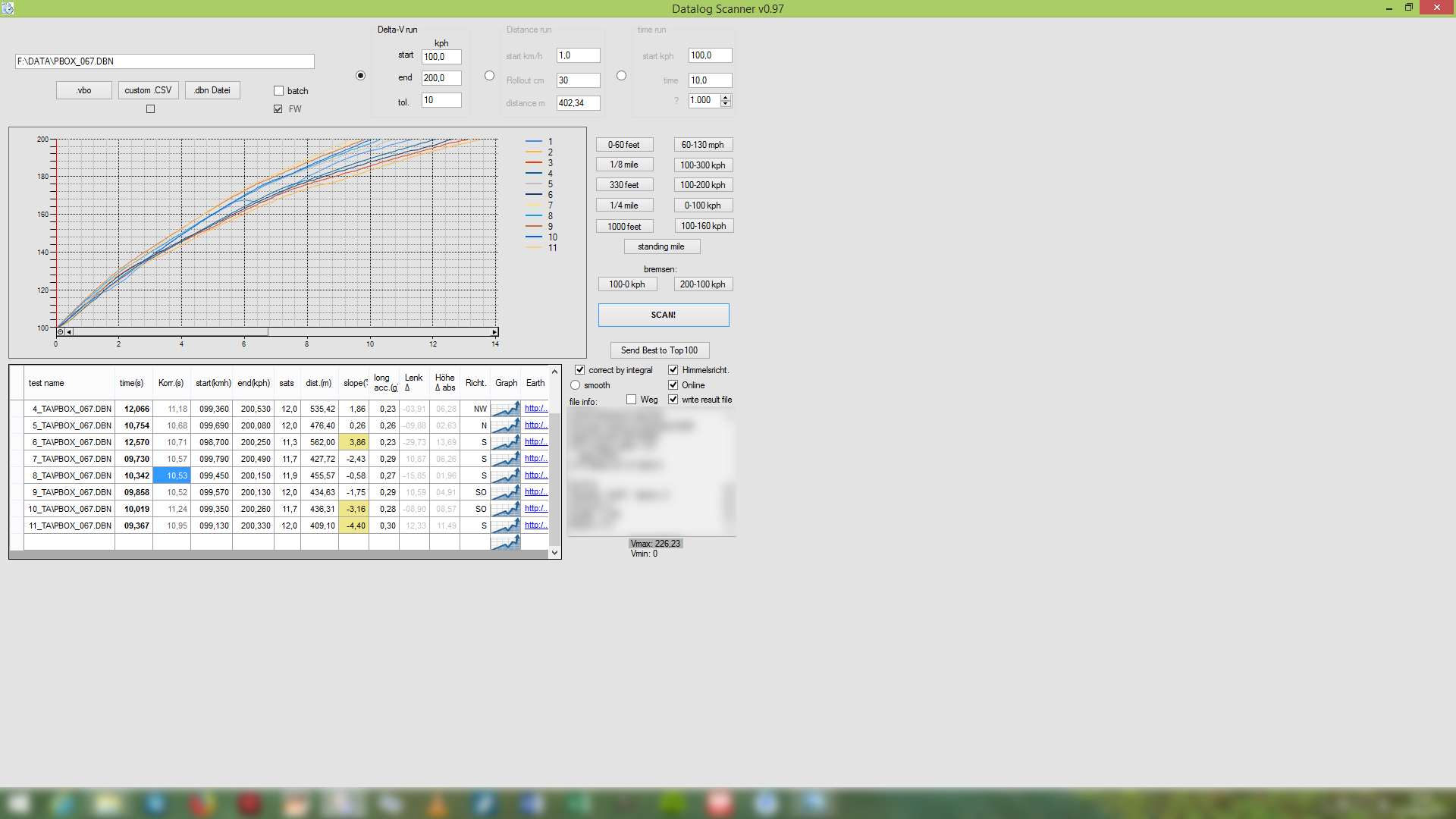Click graph icon for 9_TA\PBOX_067.DBN row

click(505, 492)
